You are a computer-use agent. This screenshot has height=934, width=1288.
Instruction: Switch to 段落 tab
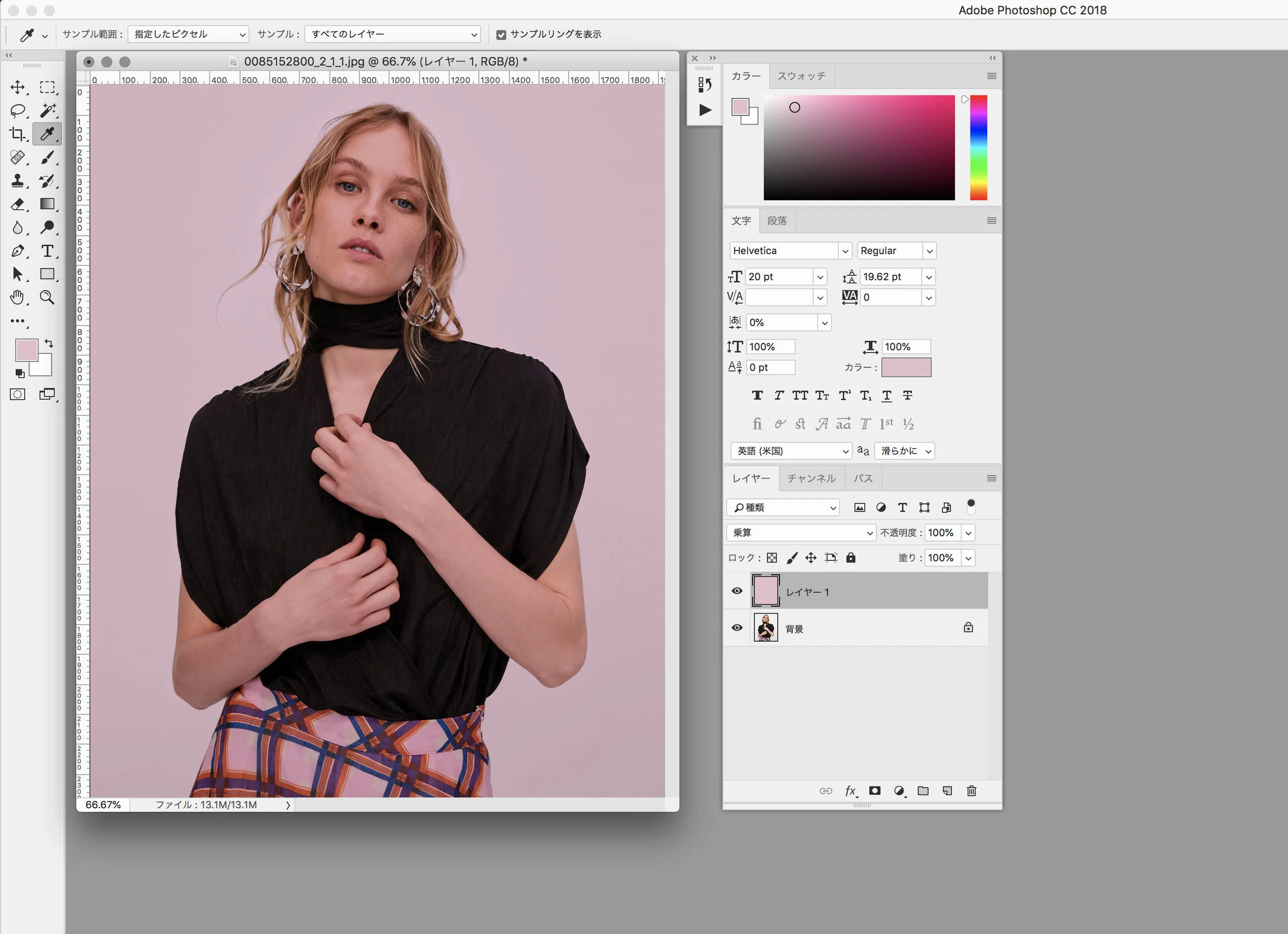[777, 221]
